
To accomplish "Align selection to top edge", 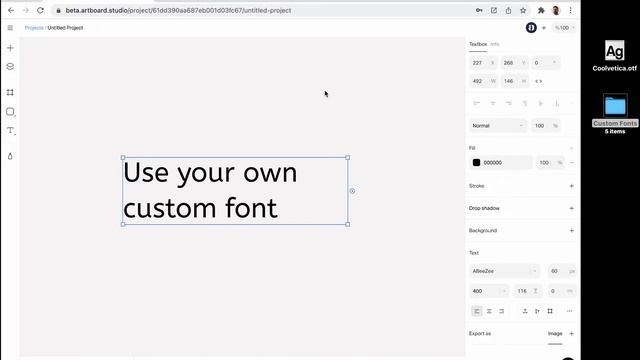I will click(525, 104).
